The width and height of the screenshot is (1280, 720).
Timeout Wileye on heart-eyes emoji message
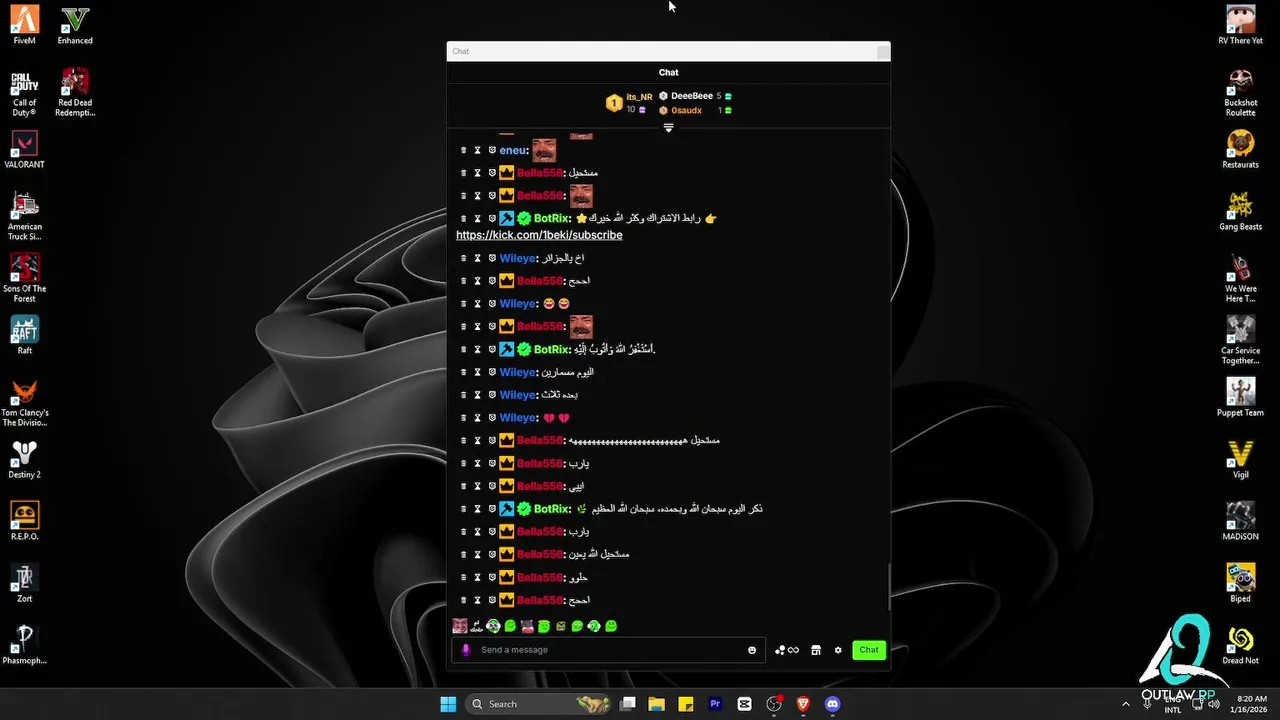(x=477, y=304)
